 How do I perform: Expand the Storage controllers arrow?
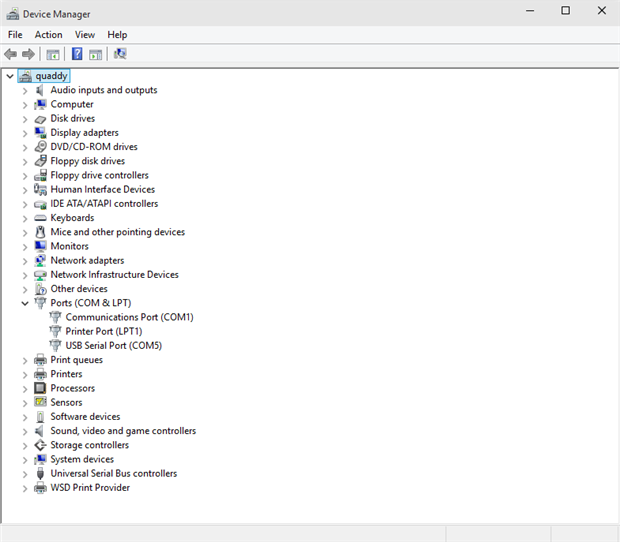tap(25, 446)
